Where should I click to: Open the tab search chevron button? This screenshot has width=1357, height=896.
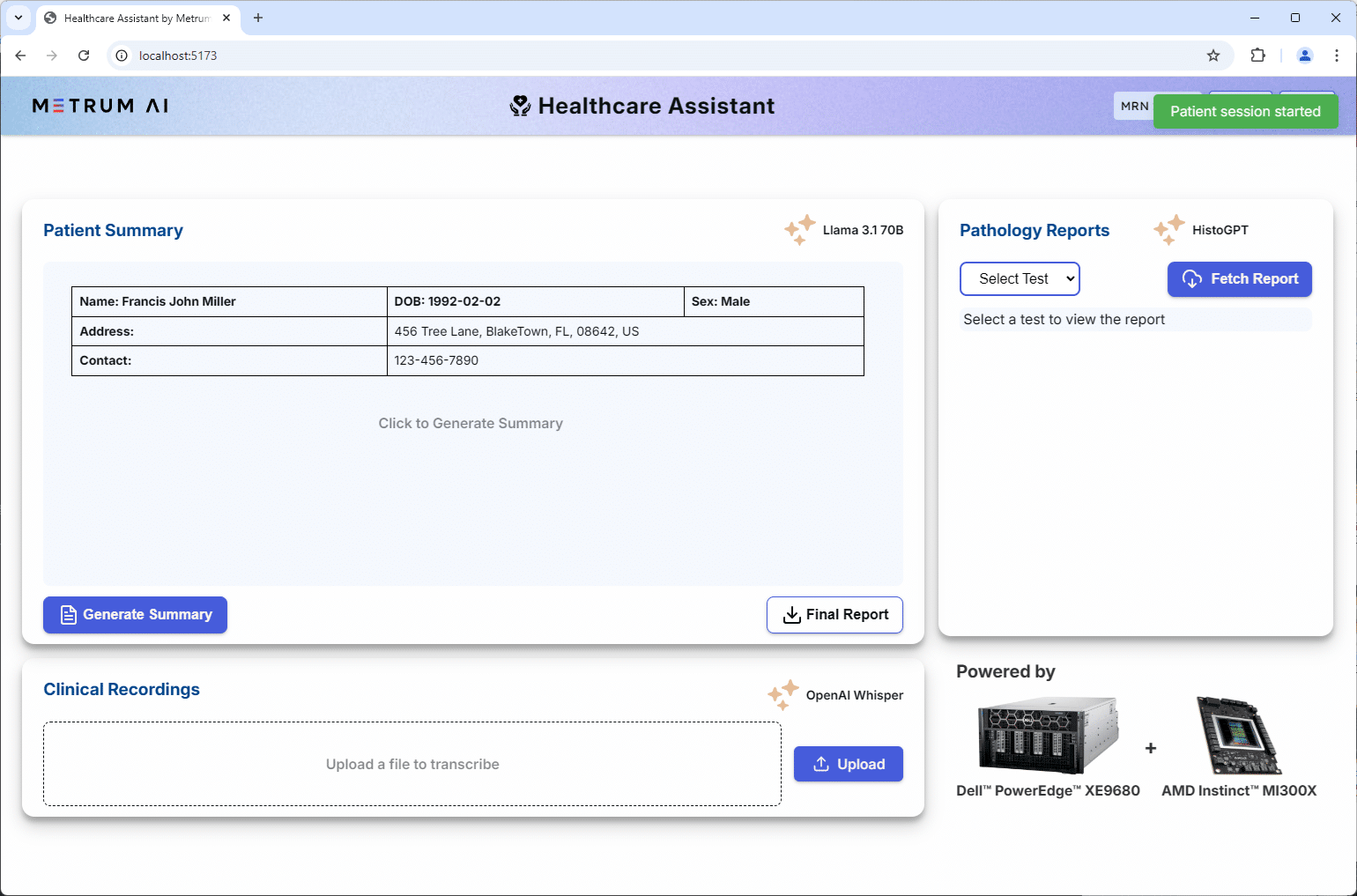tap(19, 18)
